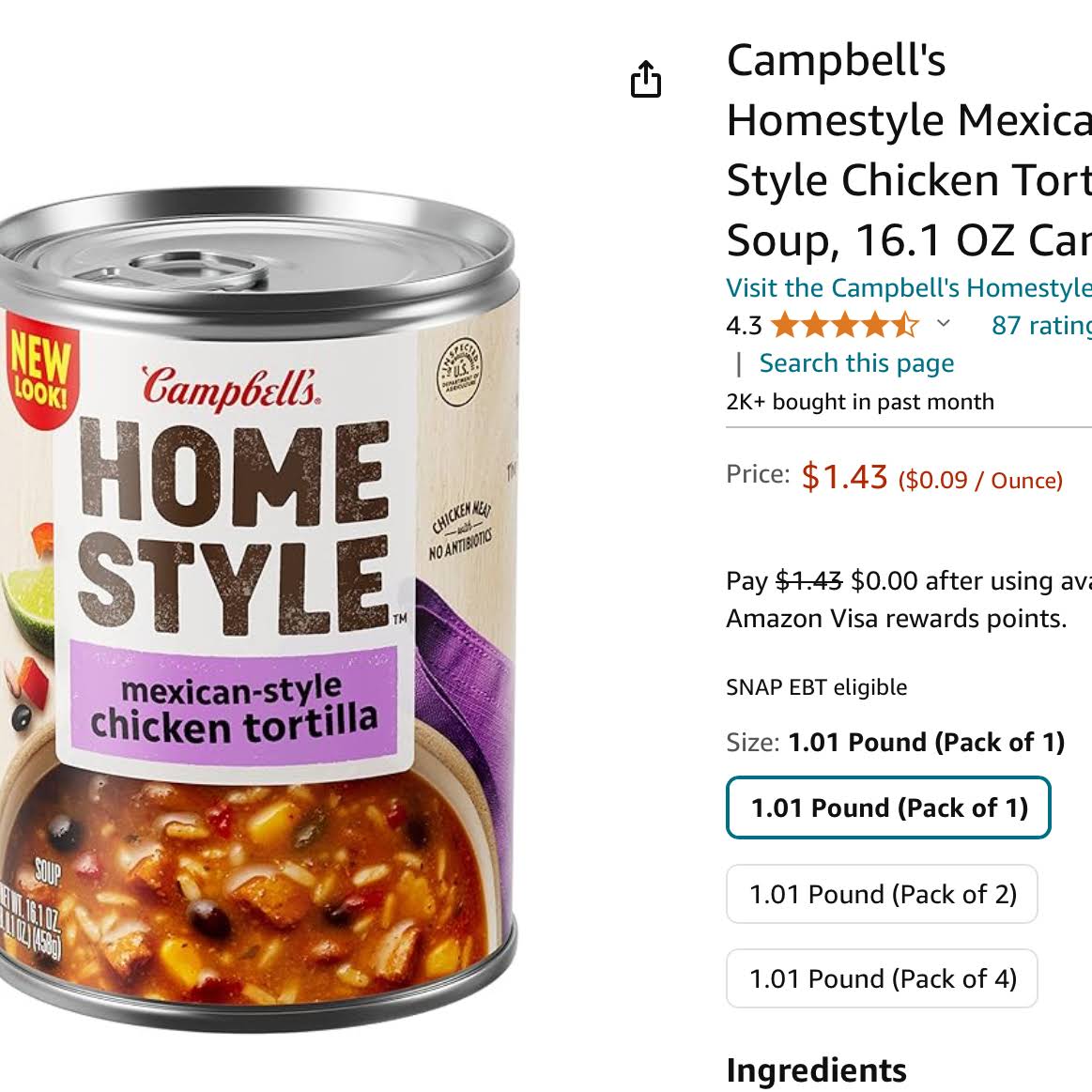Viewport: 1092px width, 1092px height.
Task: Click the Campbell's soup can product image
Action: coord(257,609)
